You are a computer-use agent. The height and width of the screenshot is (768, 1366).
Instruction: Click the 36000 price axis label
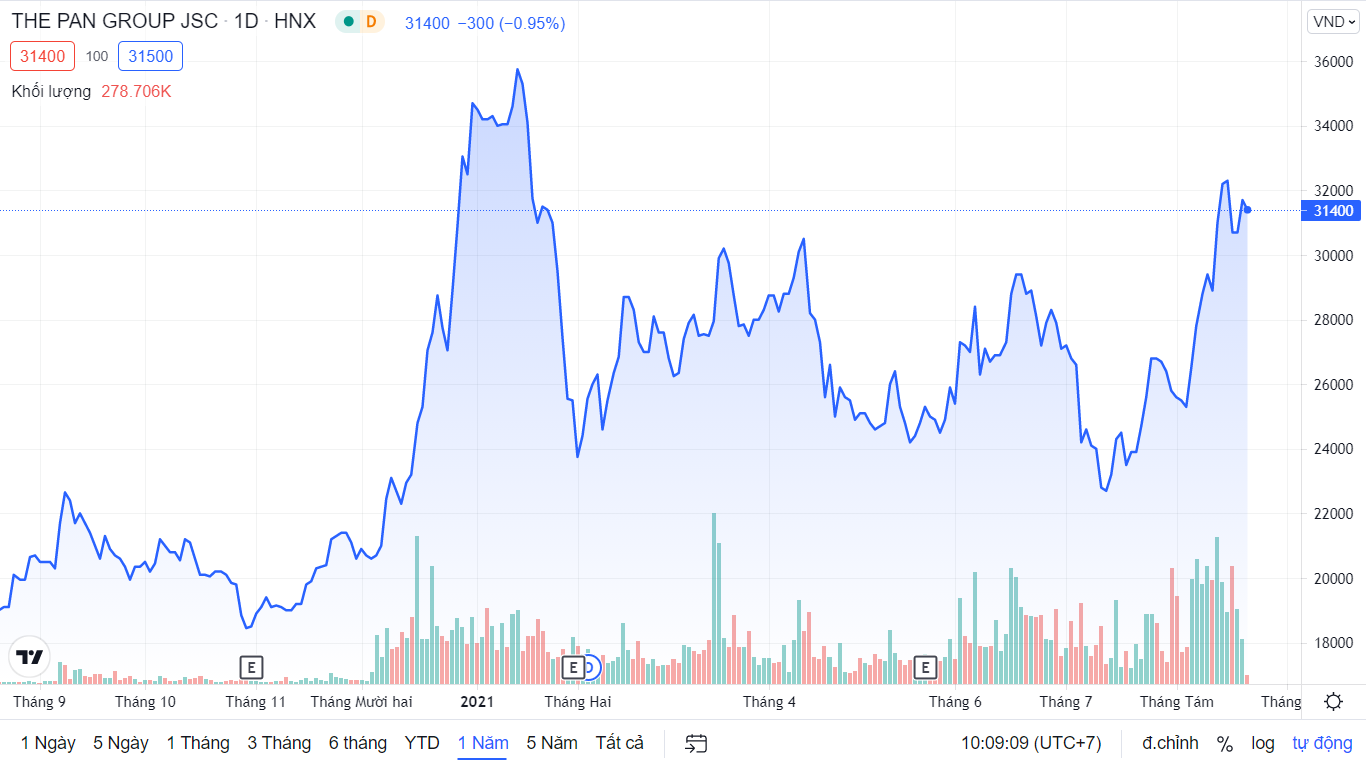pos(1333,61)
